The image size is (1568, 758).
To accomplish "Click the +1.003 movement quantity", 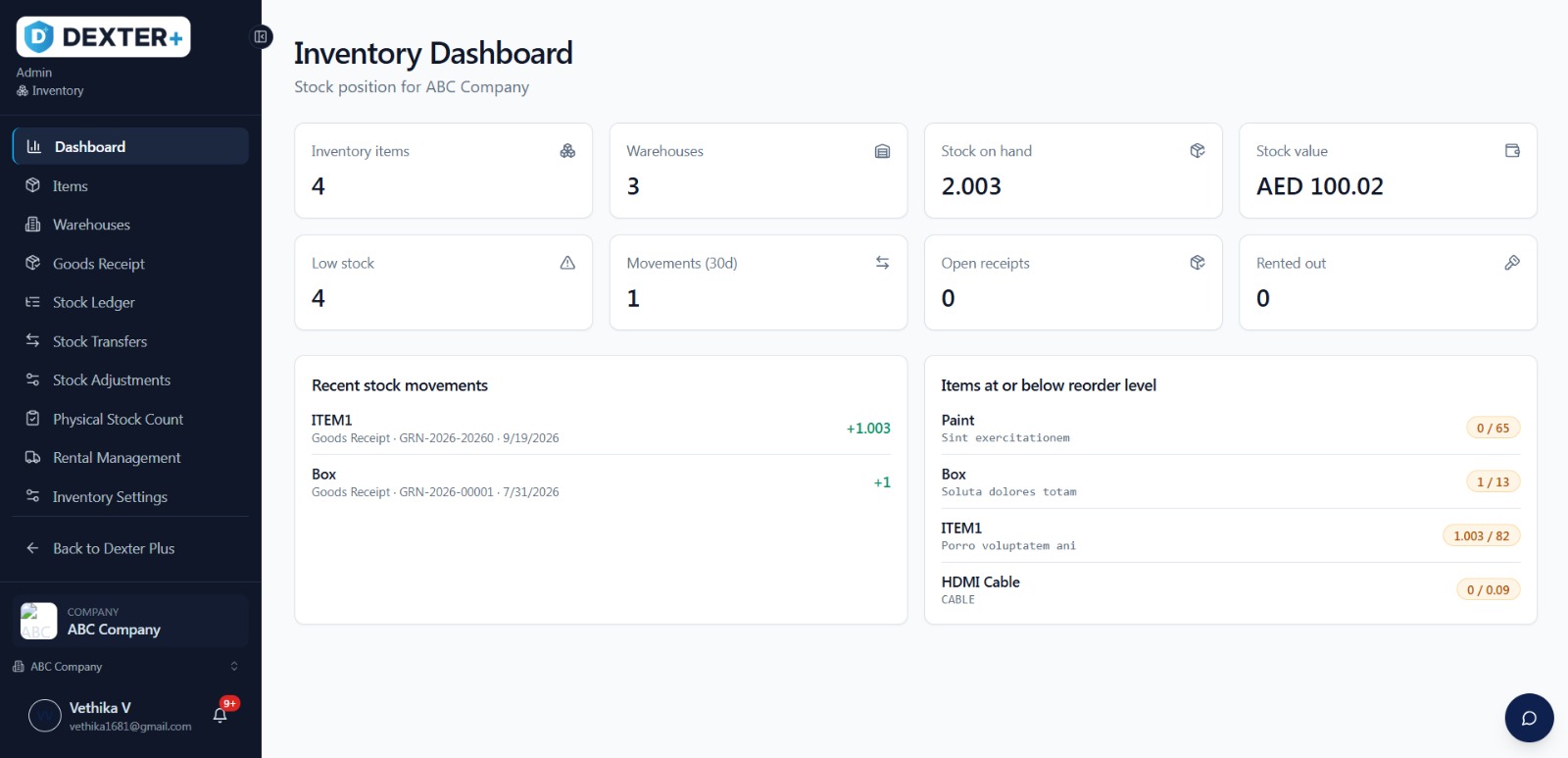I will point(868,429).
